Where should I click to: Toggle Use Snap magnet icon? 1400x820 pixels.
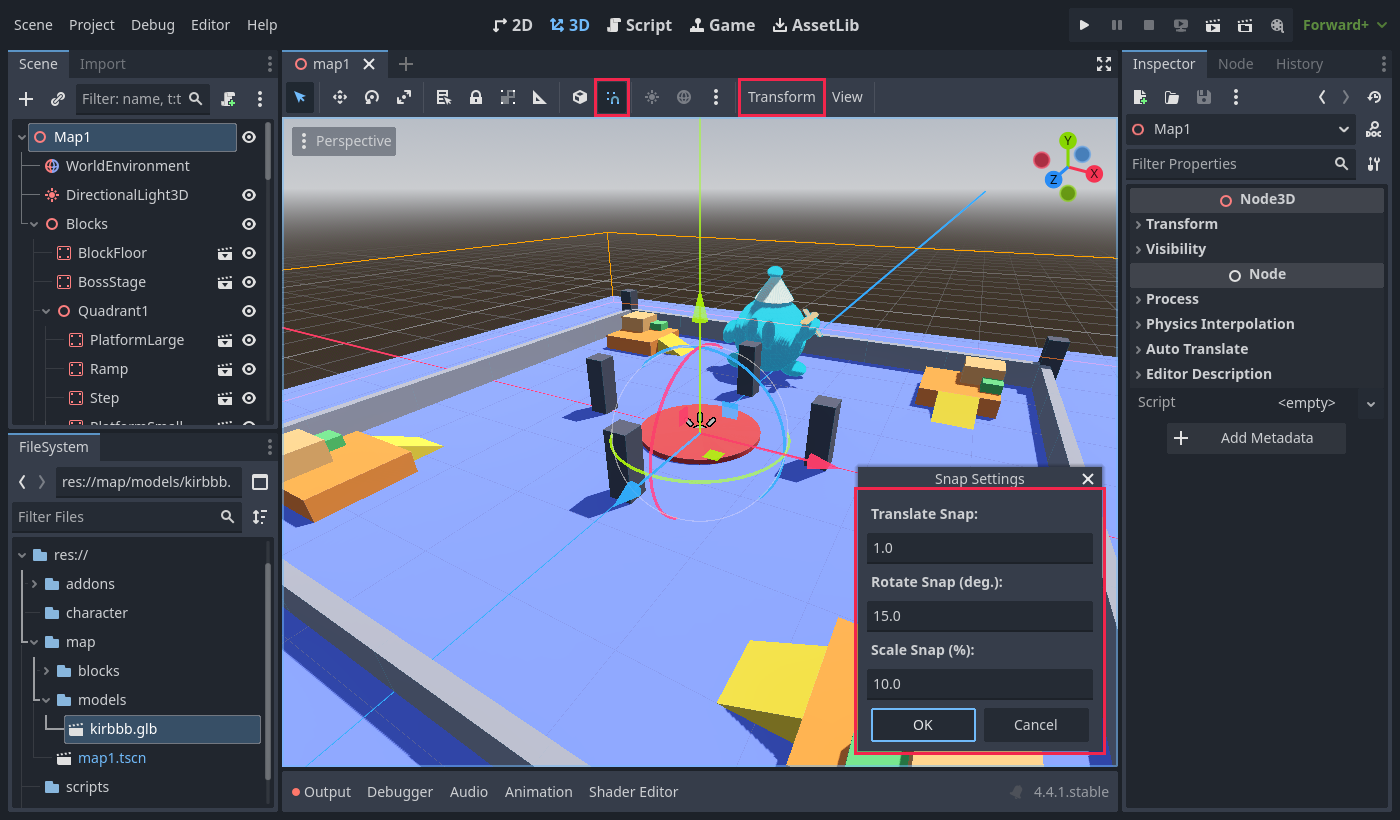612,97
